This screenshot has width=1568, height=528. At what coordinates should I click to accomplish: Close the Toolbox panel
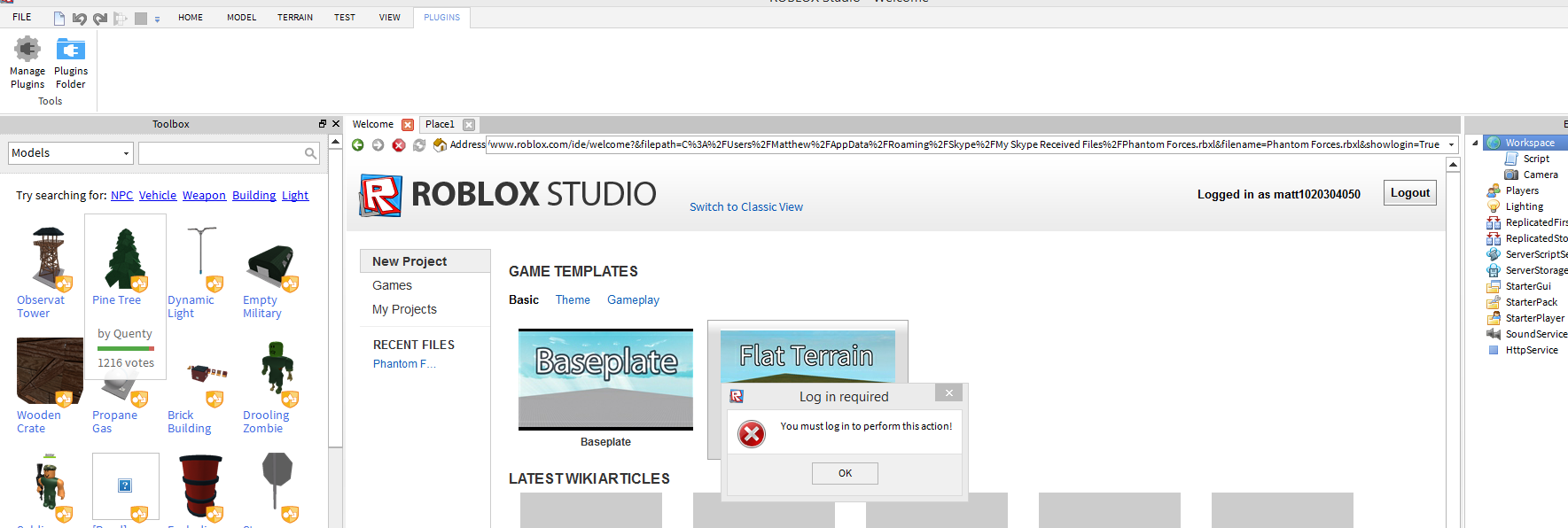336,124
